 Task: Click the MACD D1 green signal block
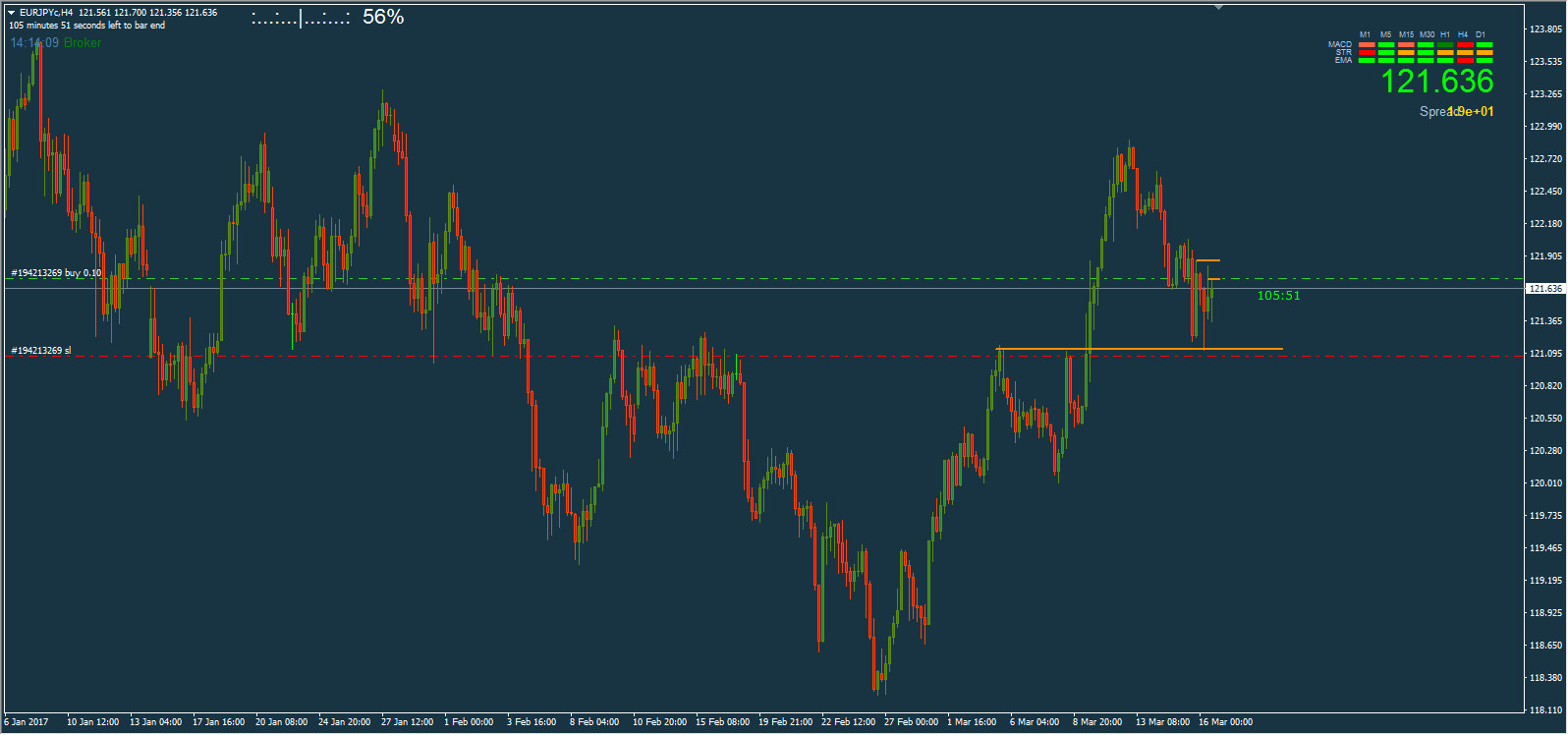pos(1484,44)
